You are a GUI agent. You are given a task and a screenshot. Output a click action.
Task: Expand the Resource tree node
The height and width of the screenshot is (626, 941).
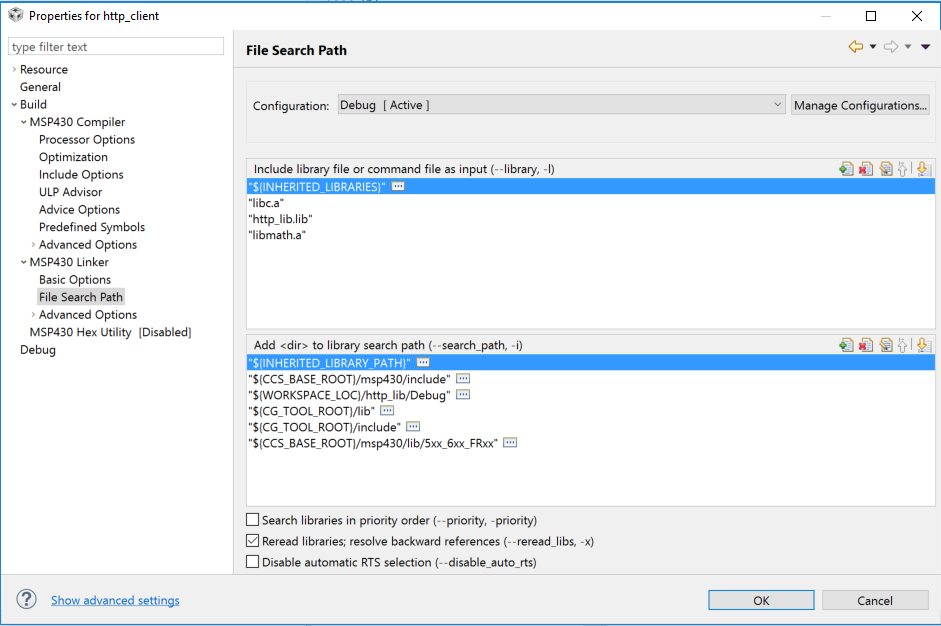pyautogui.click(x=14, y=69)
